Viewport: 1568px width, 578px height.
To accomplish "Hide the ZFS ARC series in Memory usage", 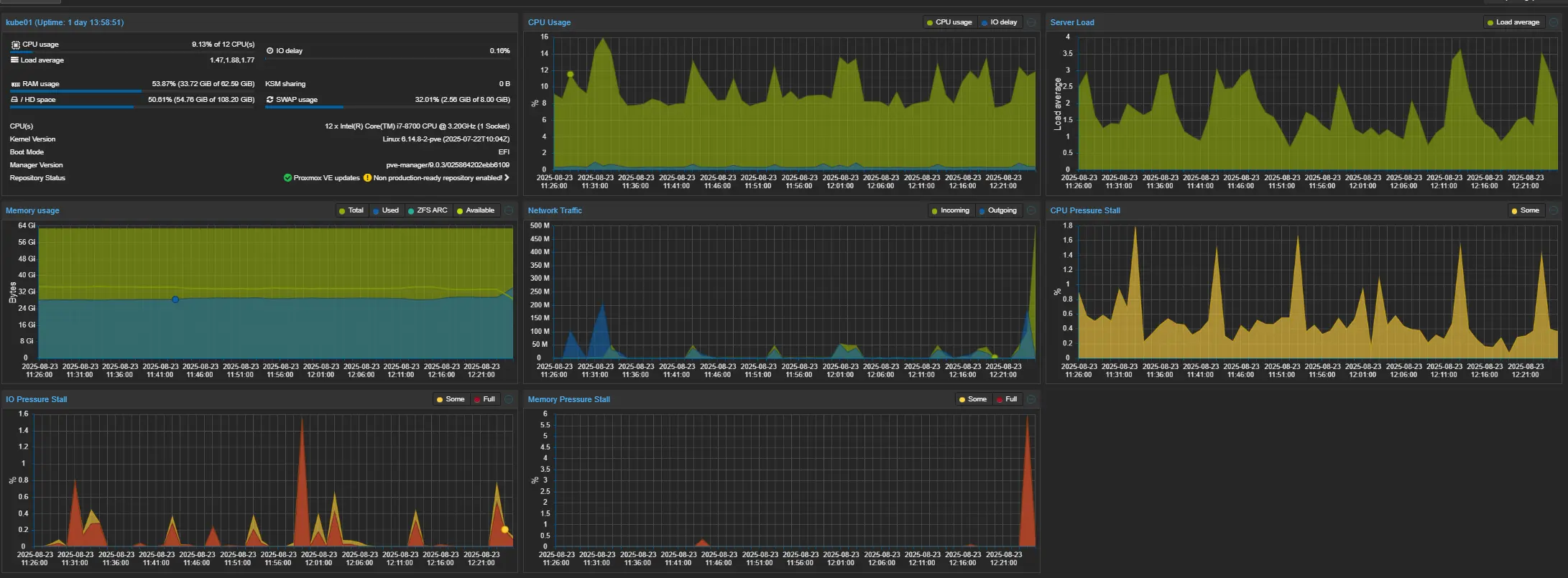I will click(x=428, y=210).
